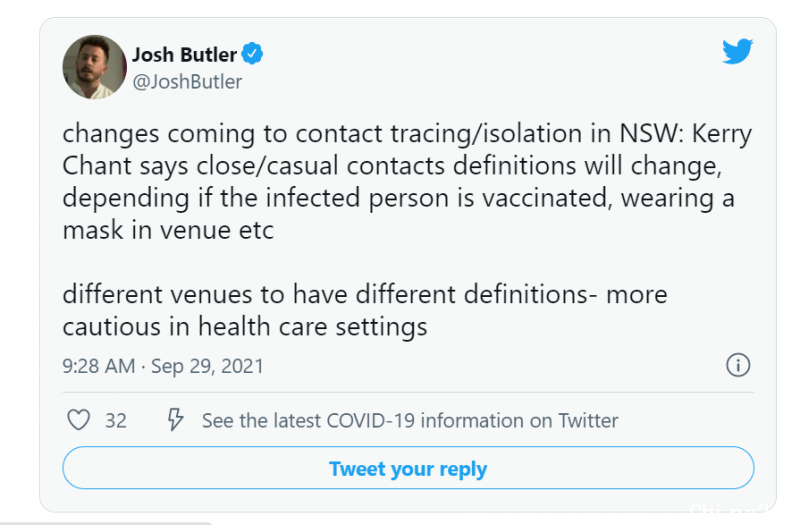This screenshot has width=800, height=525.
Task: Click the 9:28 AM timestamp
Action: 98,366
